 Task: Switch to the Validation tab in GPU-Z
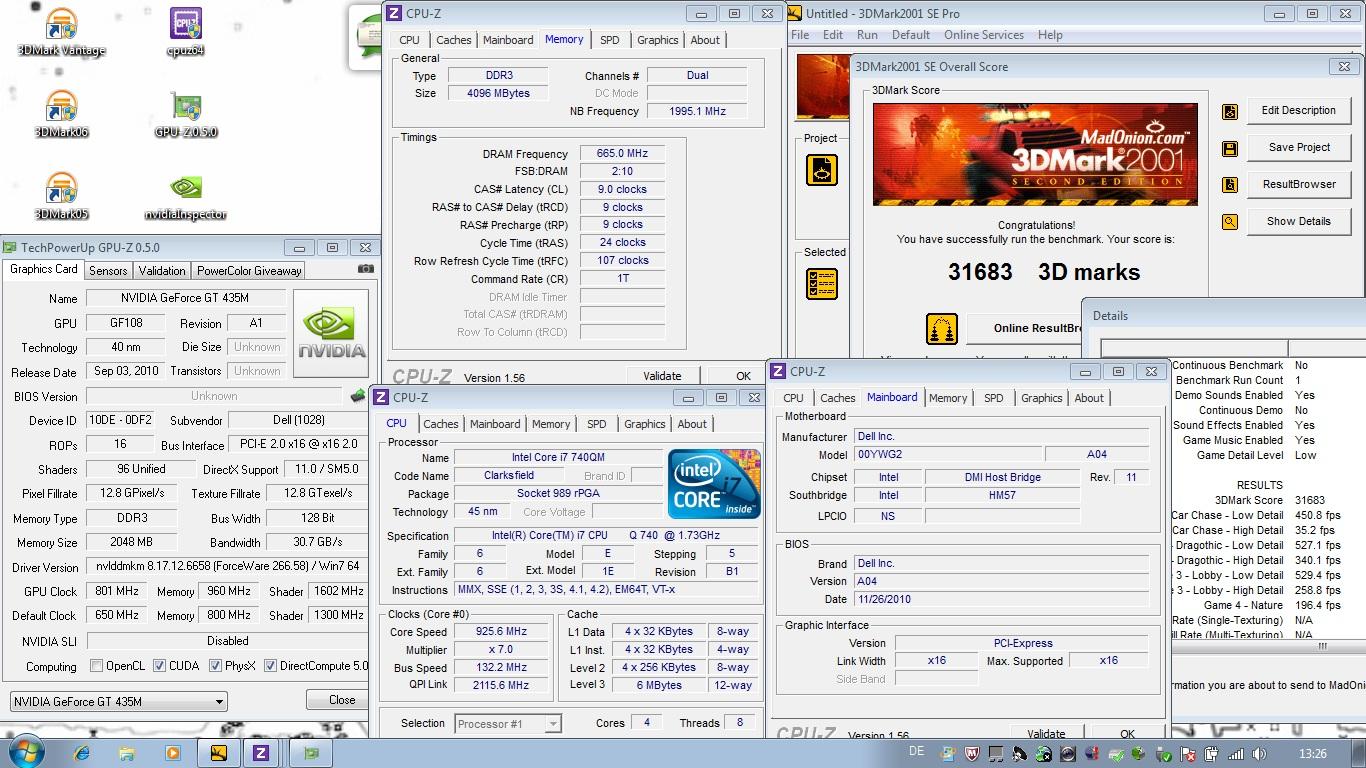coord(162,270)
